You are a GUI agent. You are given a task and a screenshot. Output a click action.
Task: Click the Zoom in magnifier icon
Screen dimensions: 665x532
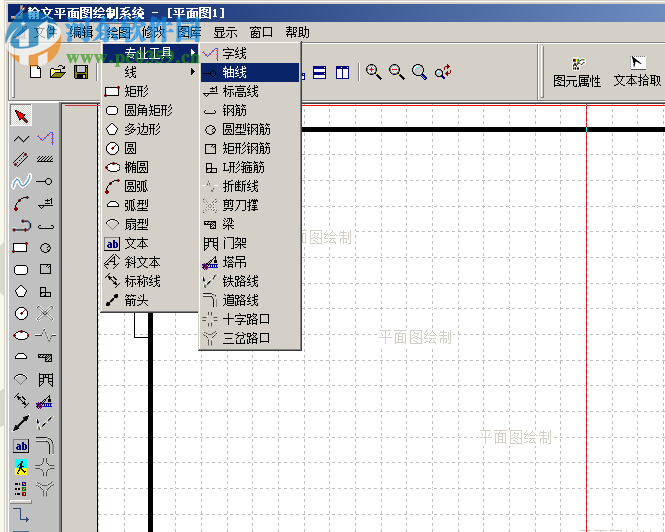(374, 72)
